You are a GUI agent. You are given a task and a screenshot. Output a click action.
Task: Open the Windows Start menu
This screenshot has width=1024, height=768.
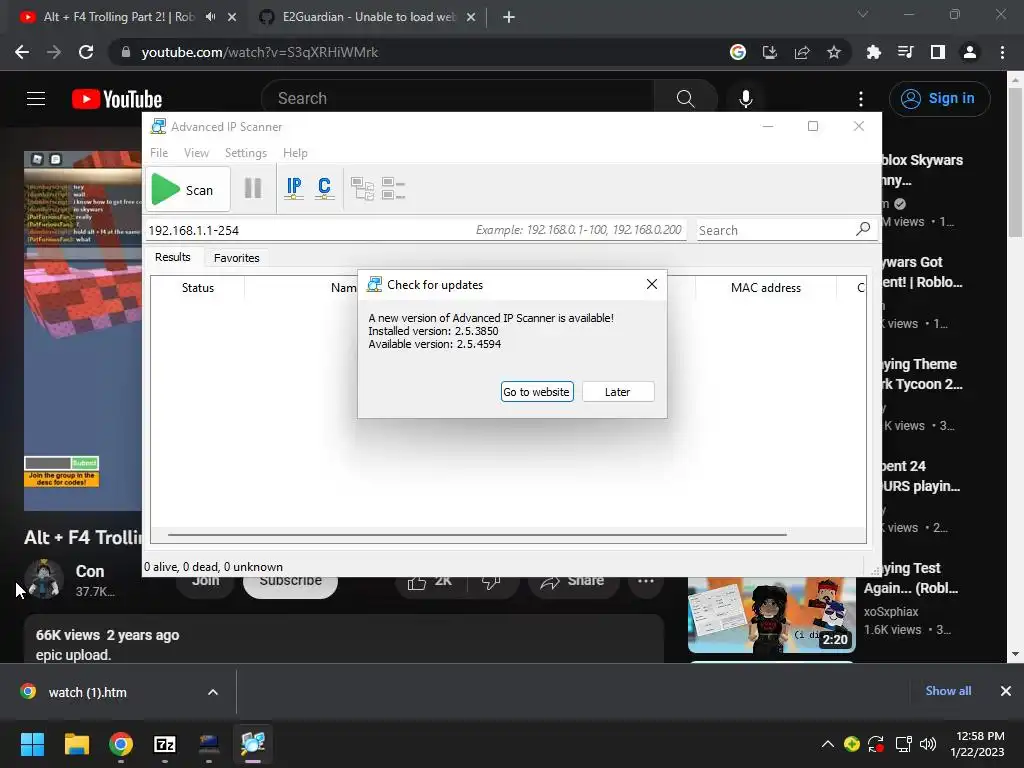(32, 744)
